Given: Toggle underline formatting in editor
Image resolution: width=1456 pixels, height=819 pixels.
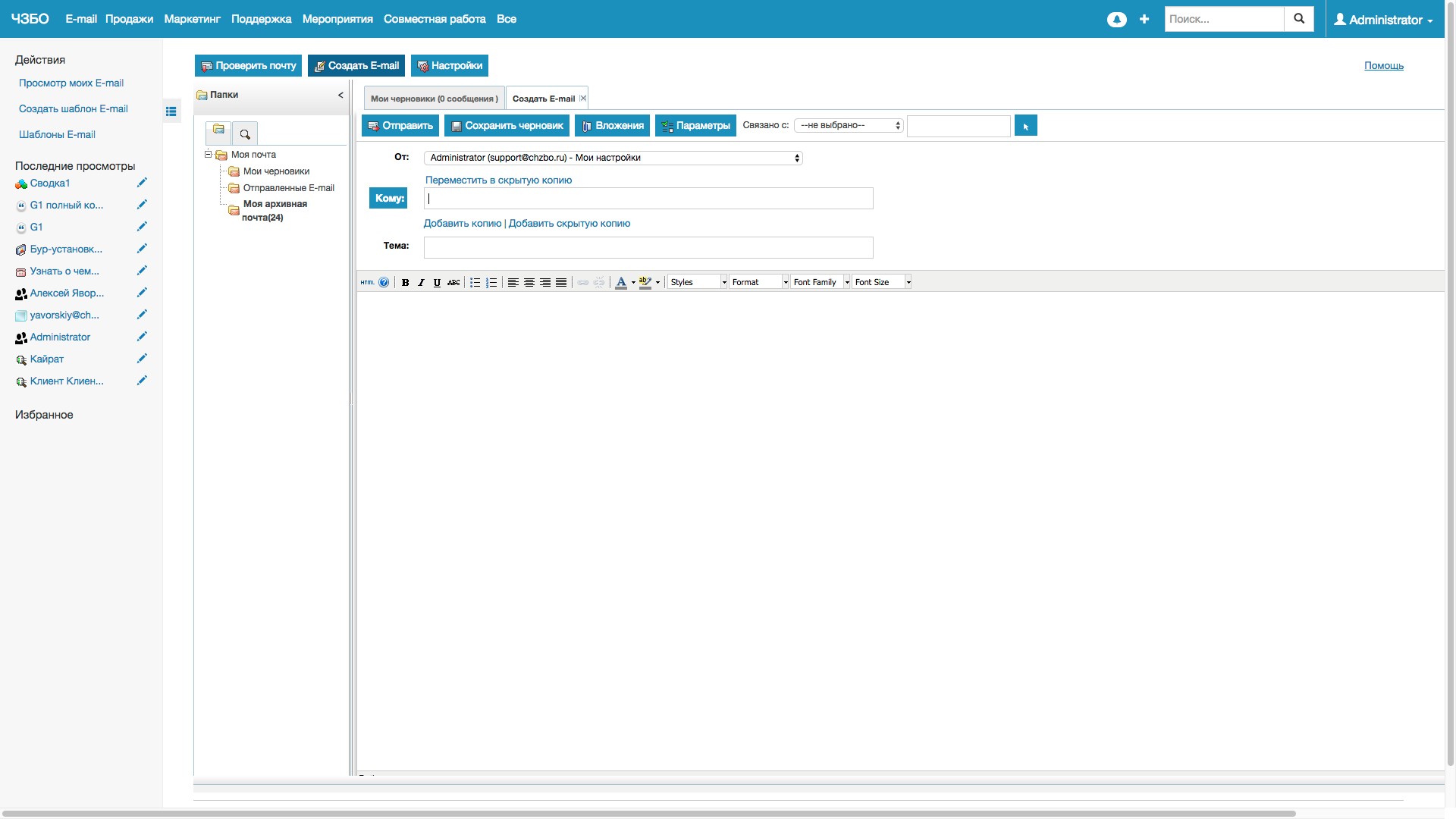Looking at the screenshot, I should (x=437, y=282).
